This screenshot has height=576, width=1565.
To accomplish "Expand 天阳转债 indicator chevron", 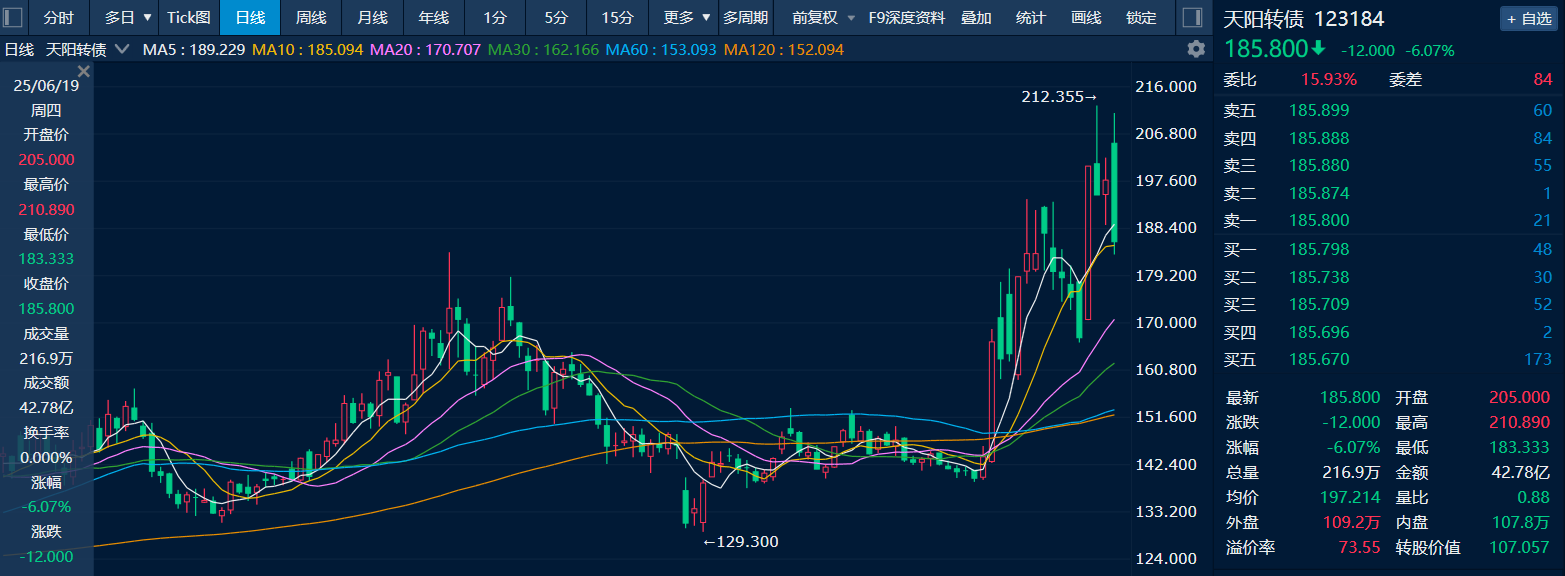I will (x=122, y=49).
